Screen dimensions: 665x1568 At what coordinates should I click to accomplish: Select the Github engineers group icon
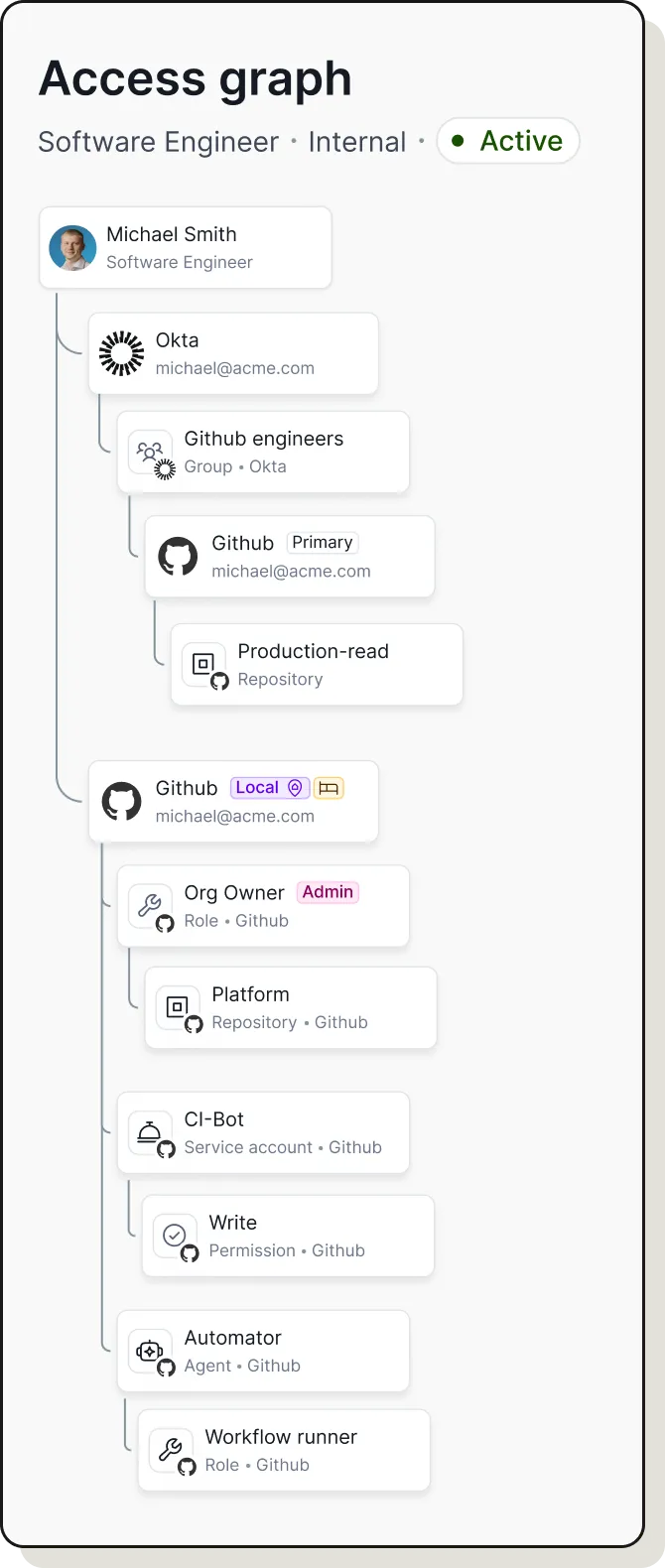pyautogui.click(x=150, y=452)
